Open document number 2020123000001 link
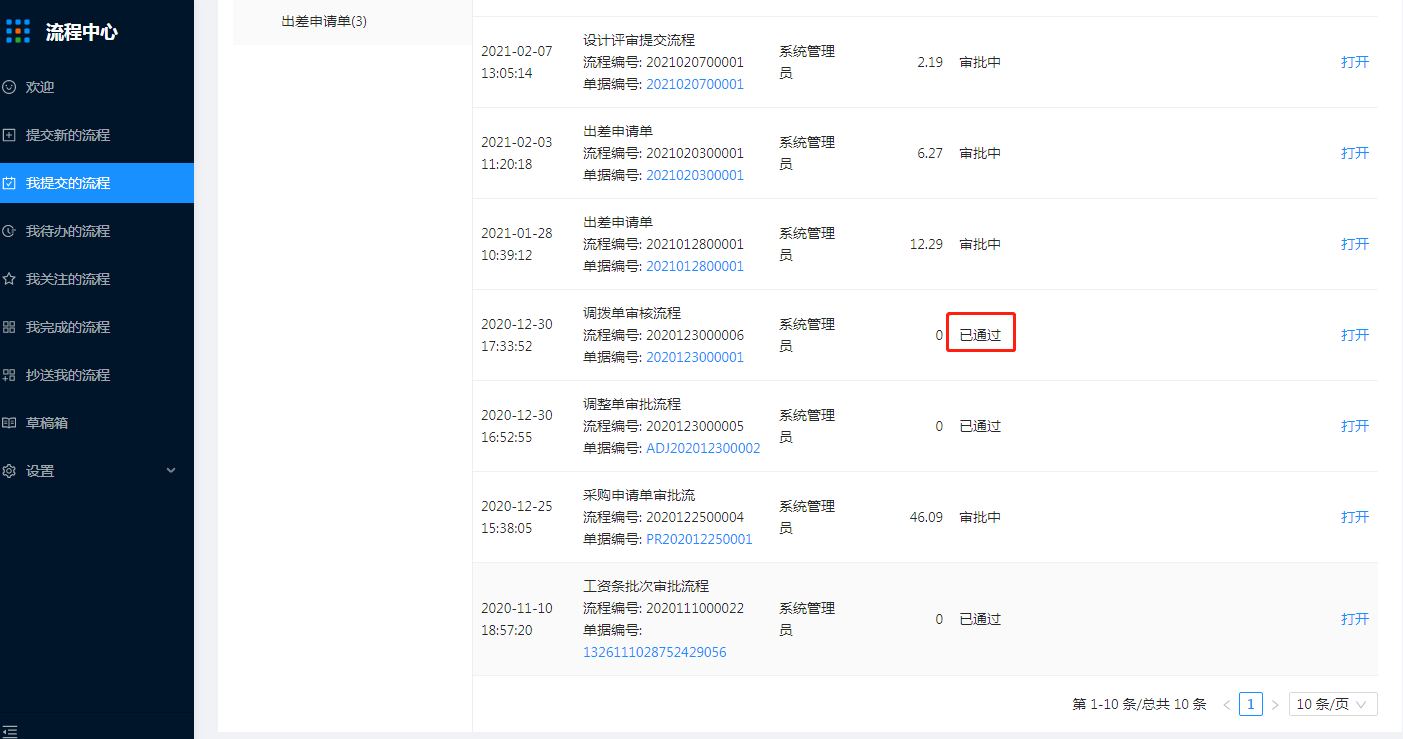Image resolution: width=1403 pixels, height=739 pixels. tap(695, 357)
